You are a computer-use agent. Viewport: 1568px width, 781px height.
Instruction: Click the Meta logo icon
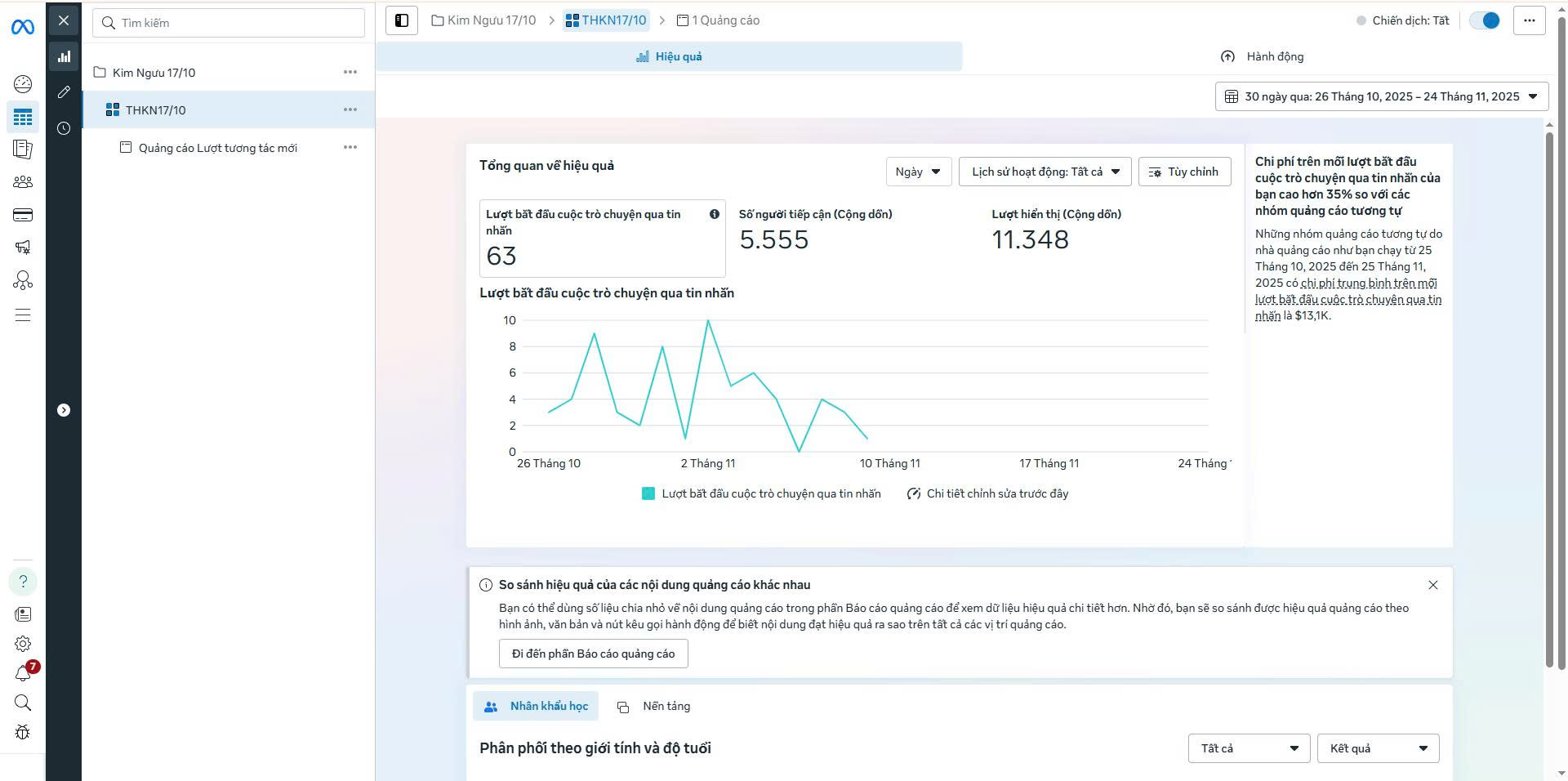coord(23,27)
